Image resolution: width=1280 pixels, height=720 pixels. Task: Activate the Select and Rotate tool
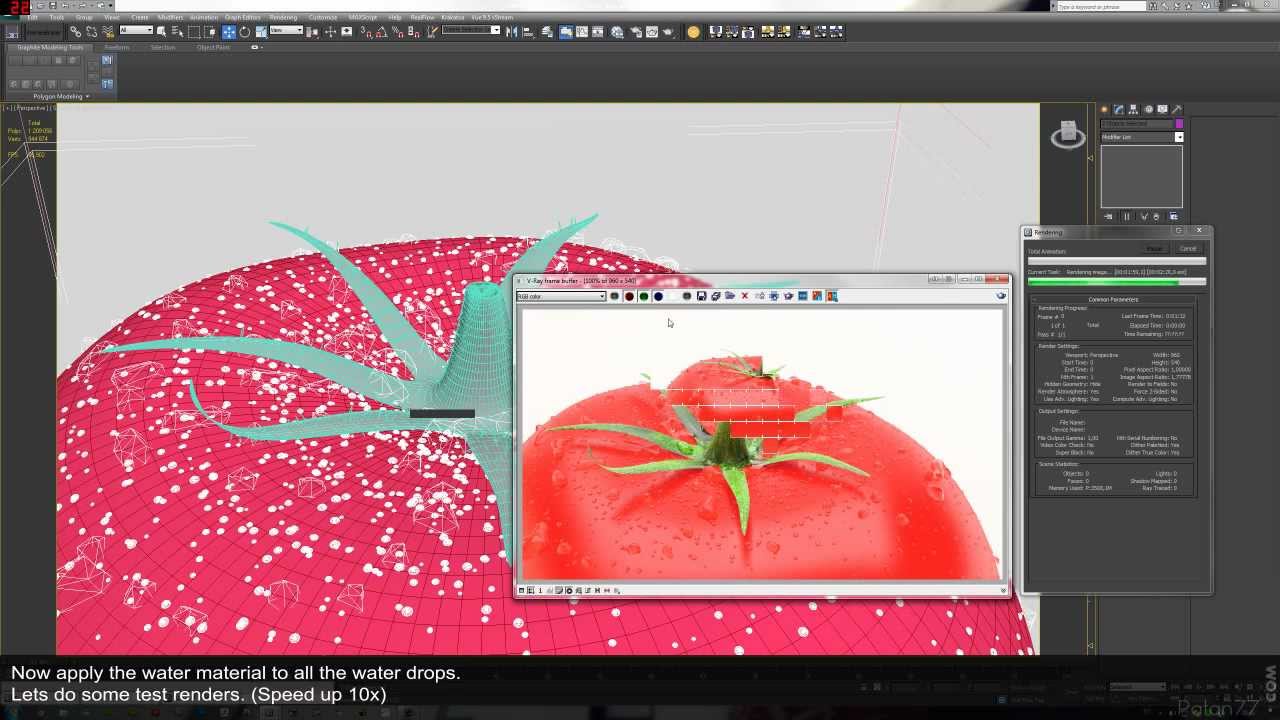(245, 32)
